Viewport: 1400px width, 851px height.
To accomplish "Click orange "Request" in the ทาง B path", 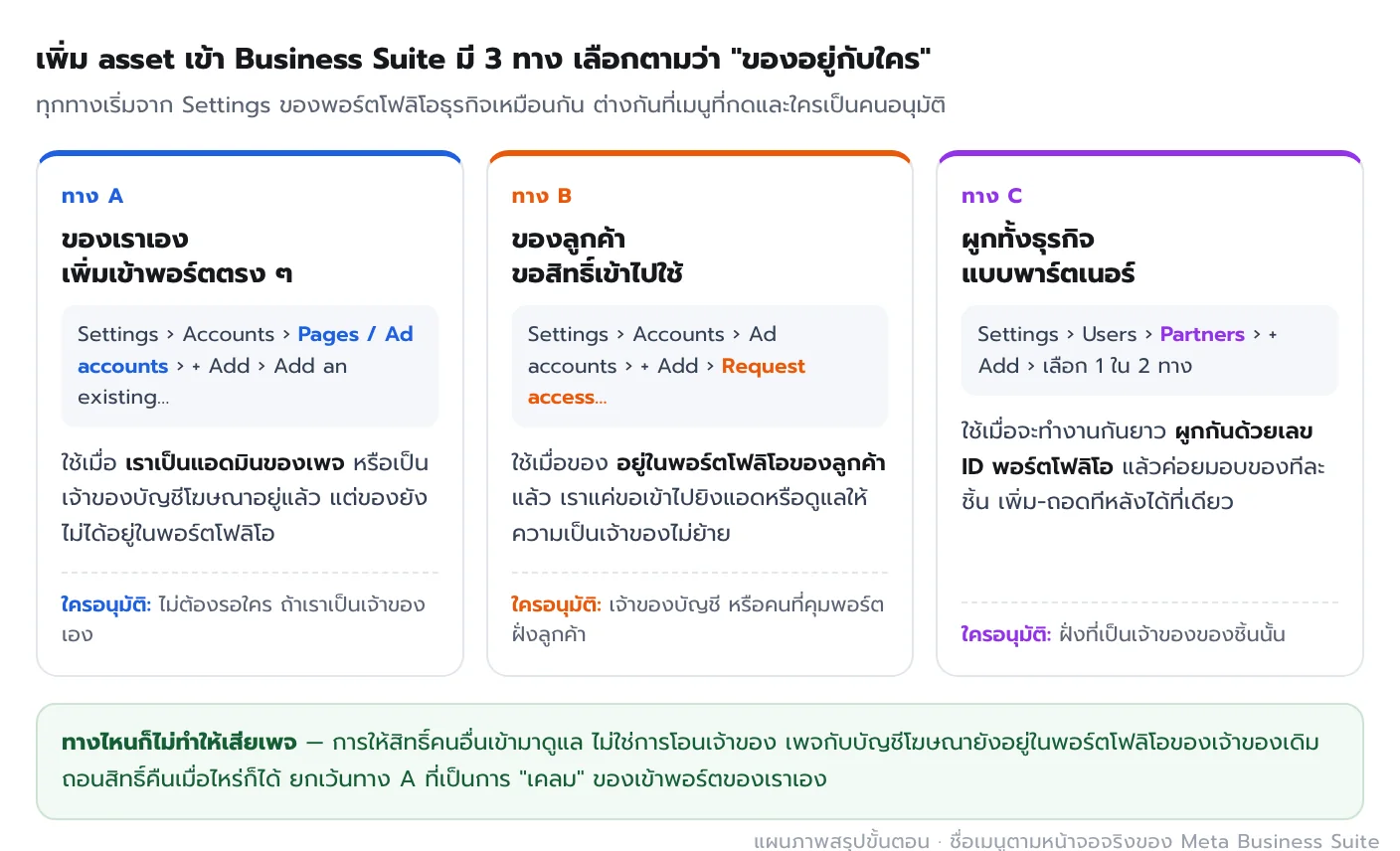I will (x=764, y=366).
